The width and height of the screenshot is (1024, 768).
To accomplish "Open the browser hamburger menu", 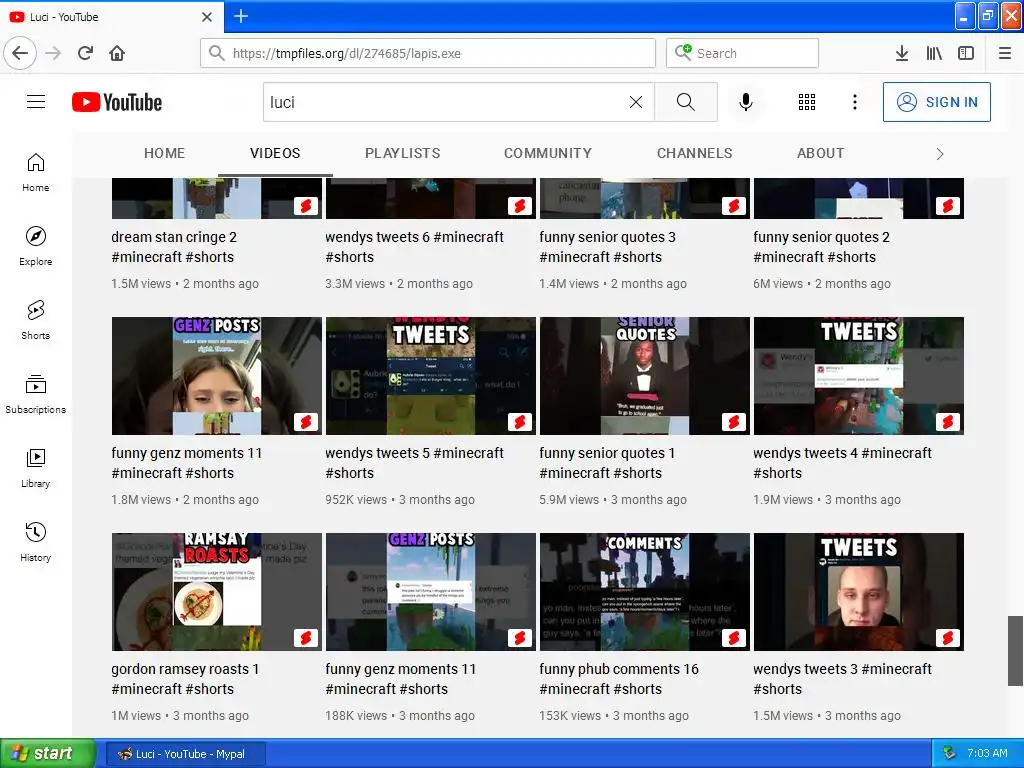I will 1005,53.
